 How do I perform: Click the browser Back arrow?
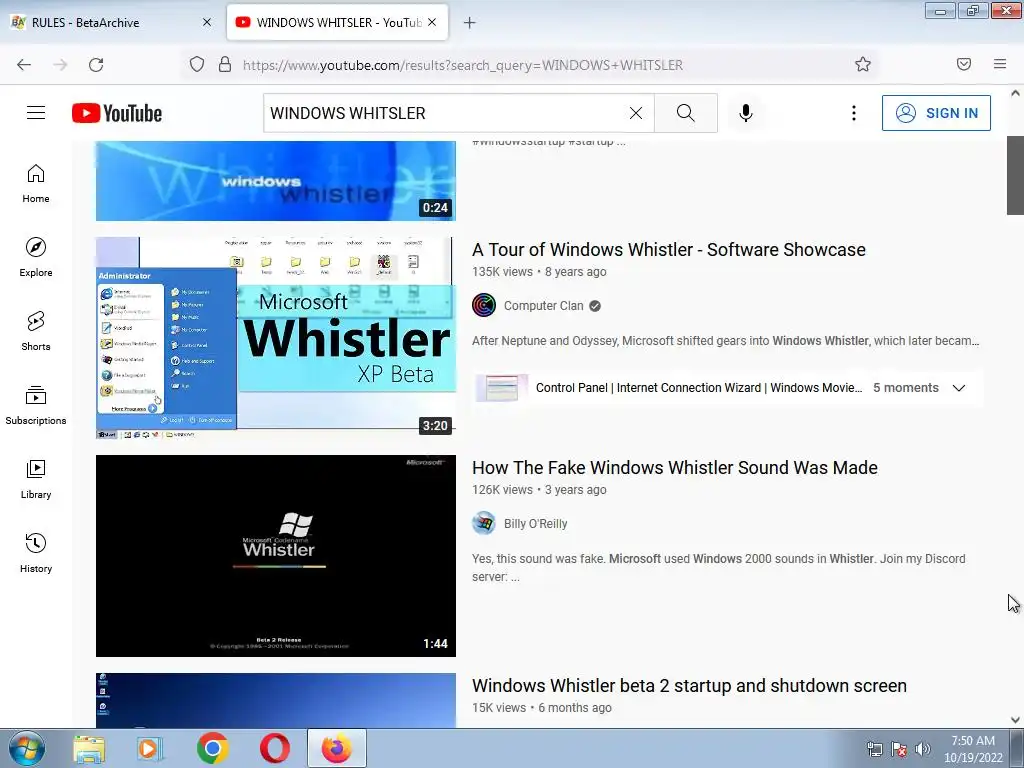click(x=24, y=64)
